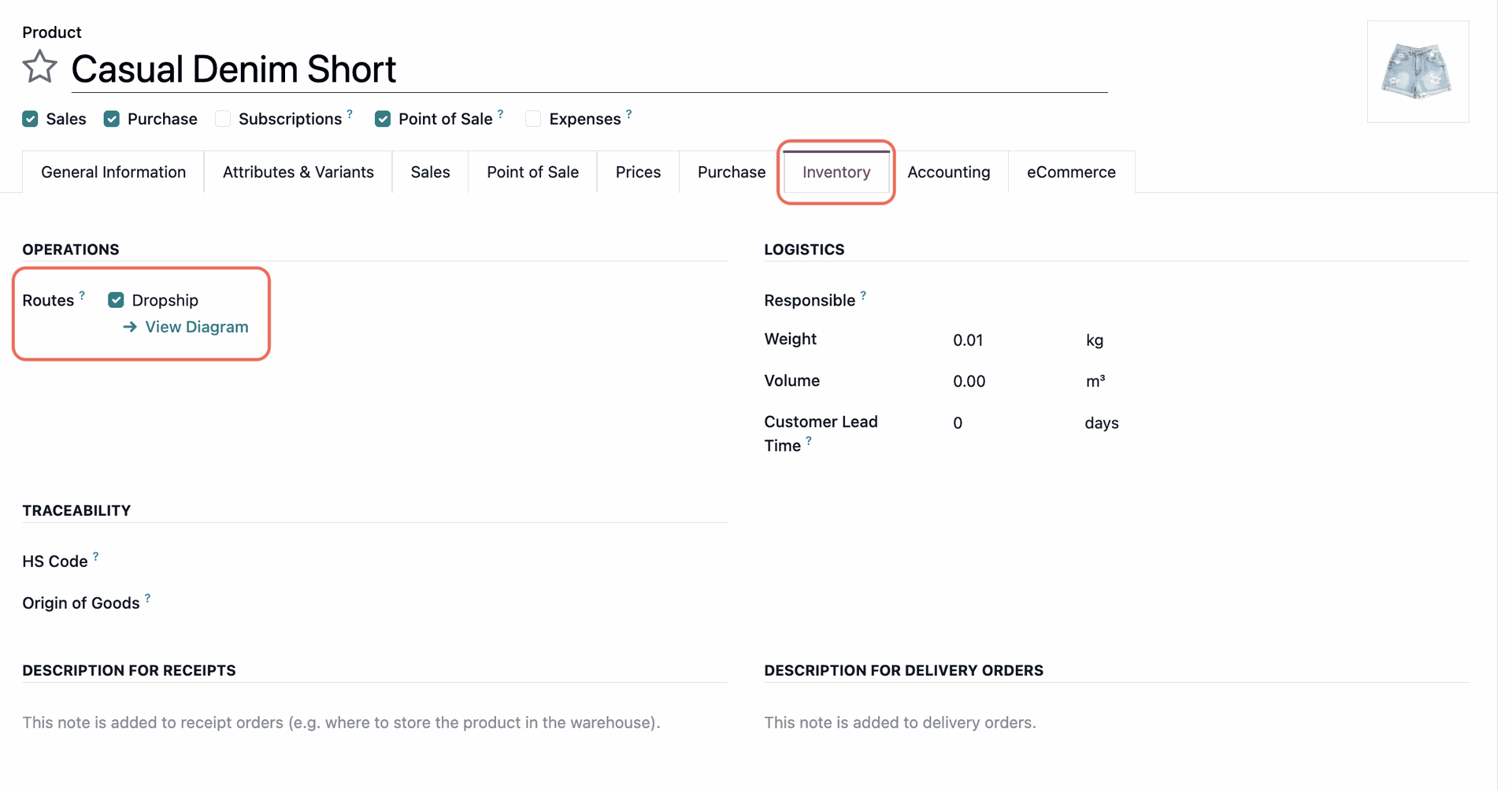Switch to the General Information tab
This screenshot has width=1512, height=790.
pos(113,172)
